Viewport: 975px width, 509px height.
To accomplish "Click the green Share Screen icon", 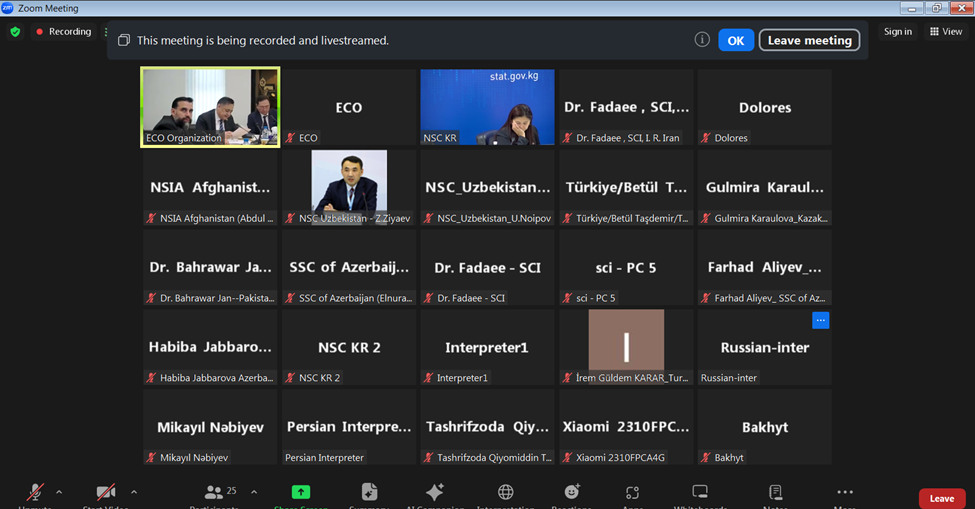I will click(x=300, y=492).
